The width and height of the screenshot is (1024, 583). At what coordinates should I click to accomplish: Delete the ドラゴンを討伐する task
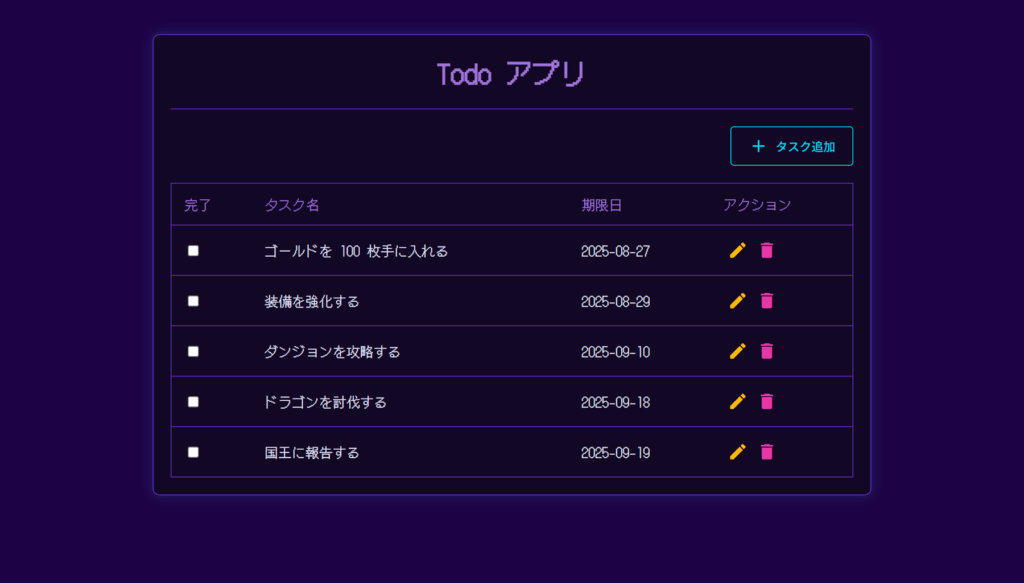point(767,402)
